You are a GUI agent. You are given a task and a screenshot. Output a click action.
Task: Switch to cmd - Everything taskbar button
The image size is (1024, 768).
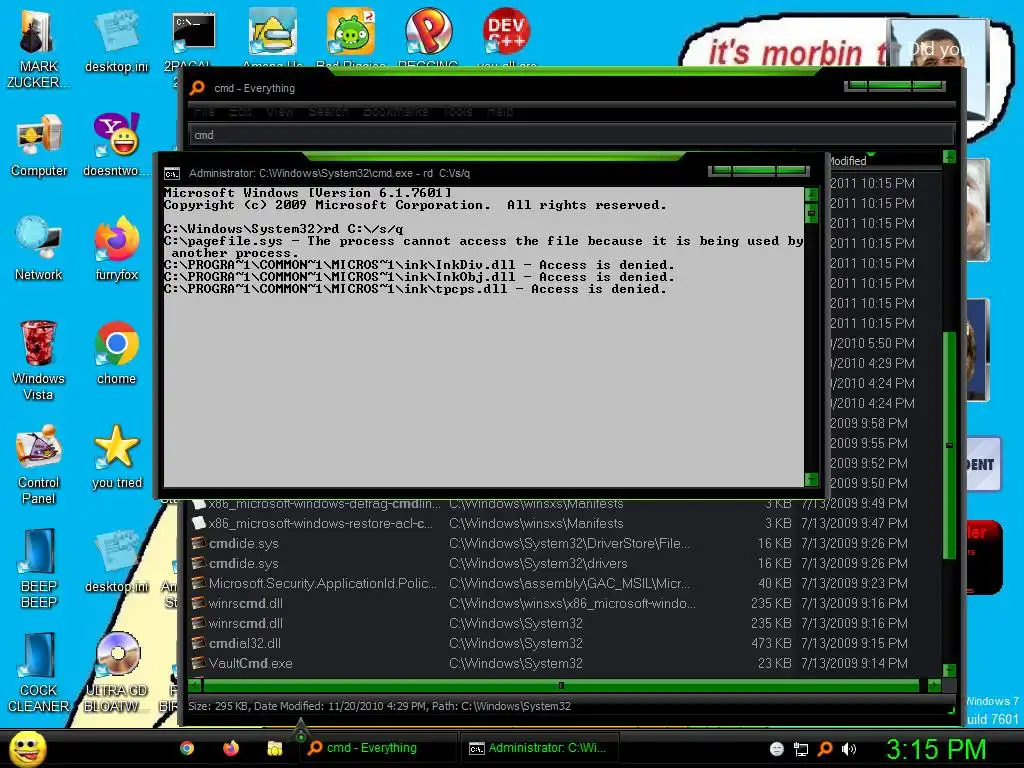379,748
